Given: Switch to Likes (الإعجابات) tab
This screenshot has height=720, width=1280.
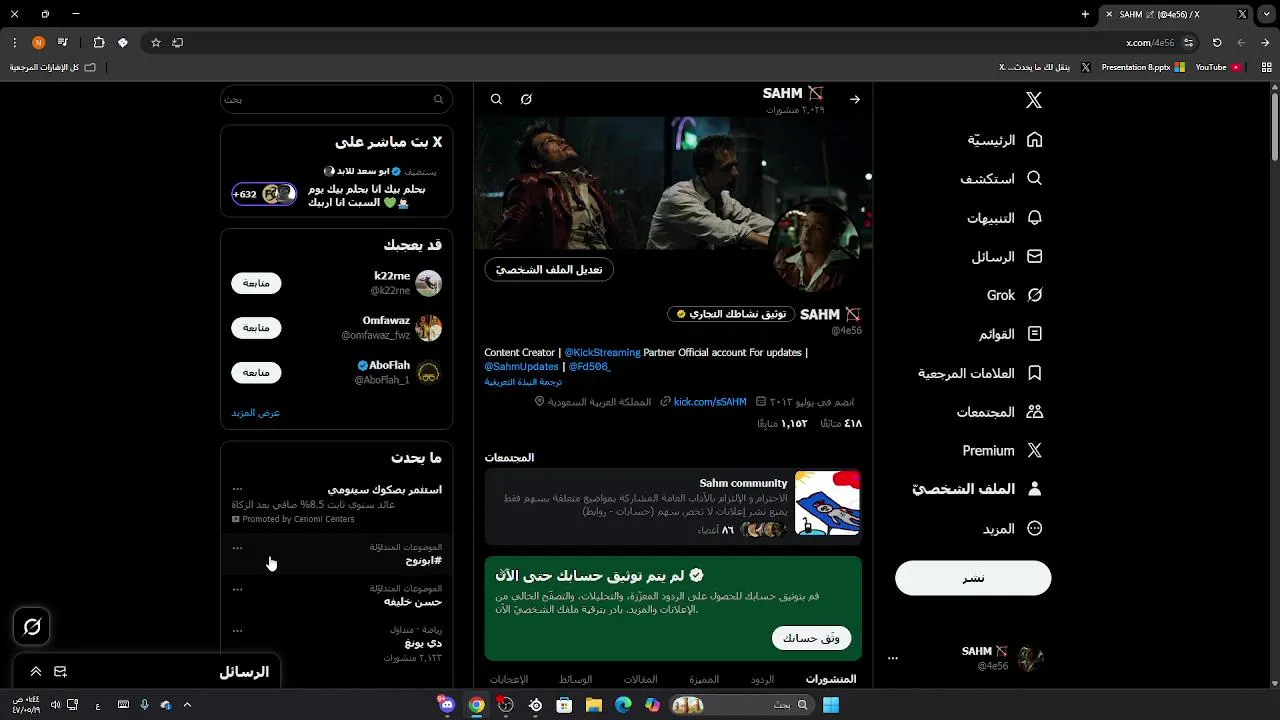Looking at the screenshot, I should tap(508, 679).
